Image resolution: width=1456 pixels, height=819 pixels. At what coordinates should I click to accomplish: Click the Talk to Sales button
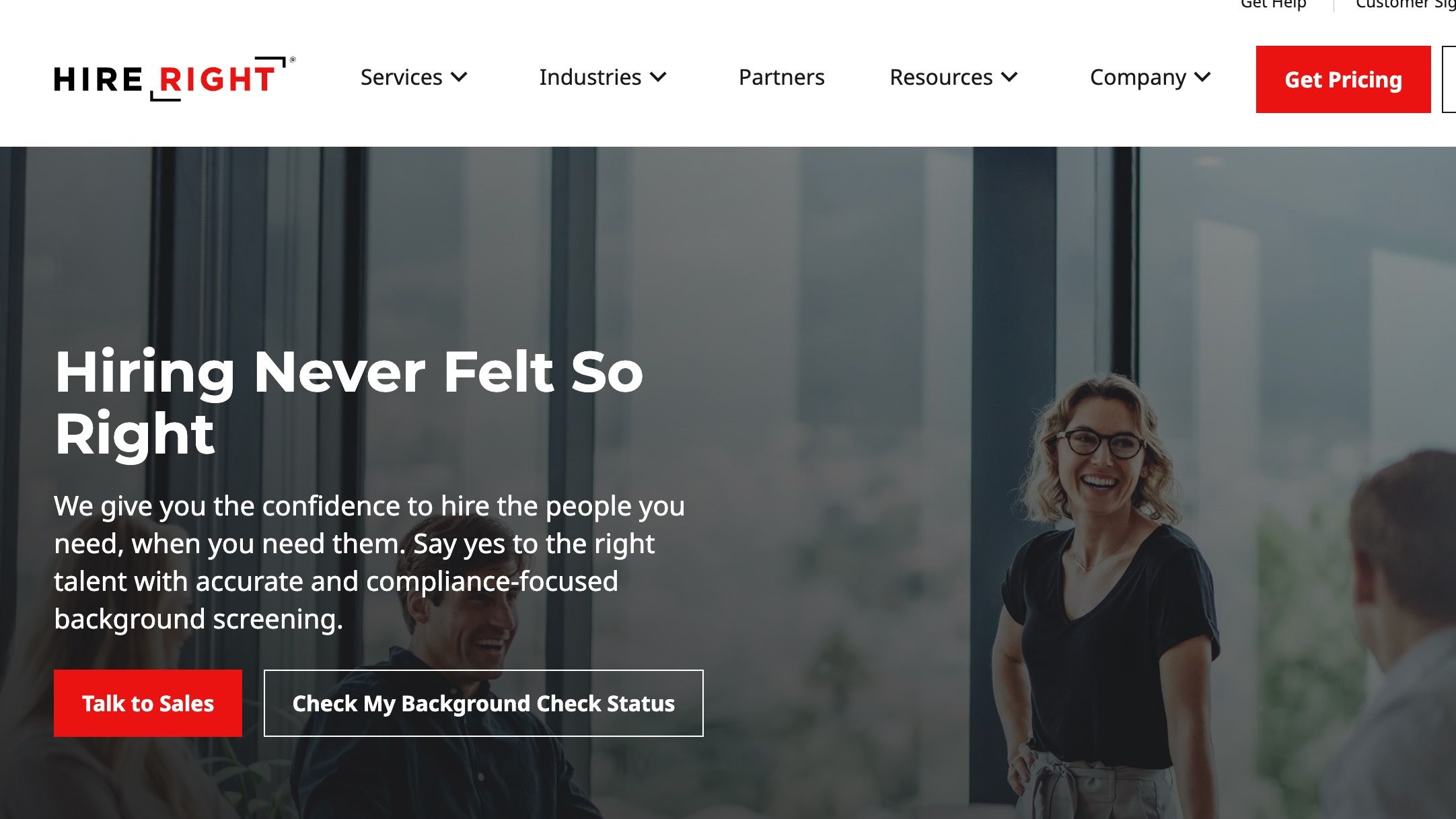coord(147,703)
